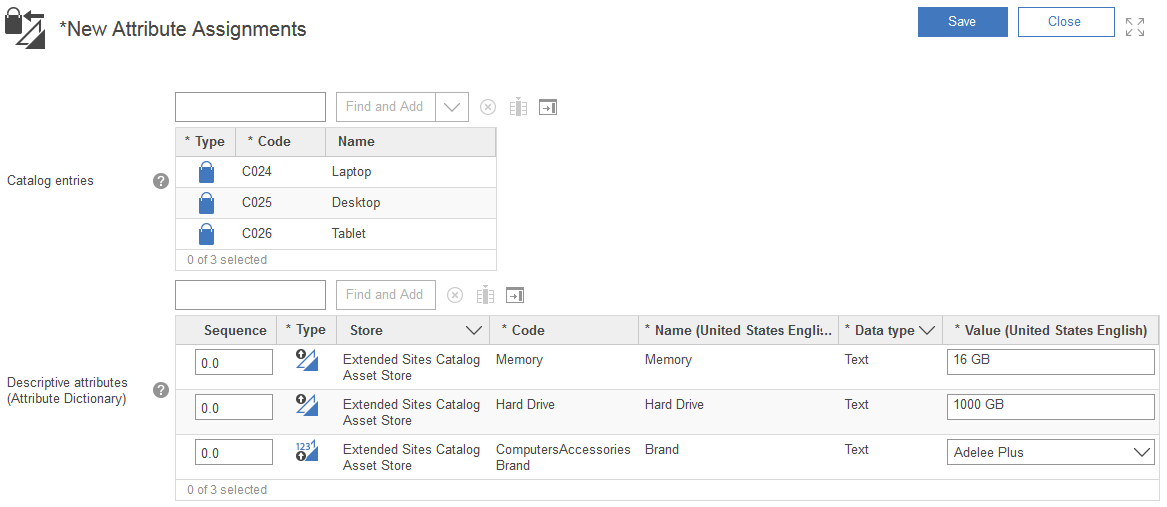Image resolution: width=1167 pixels, height=507 pixels.
Task: Expand the catalog entries Find and Add dropdown
Action: point(452,107)
